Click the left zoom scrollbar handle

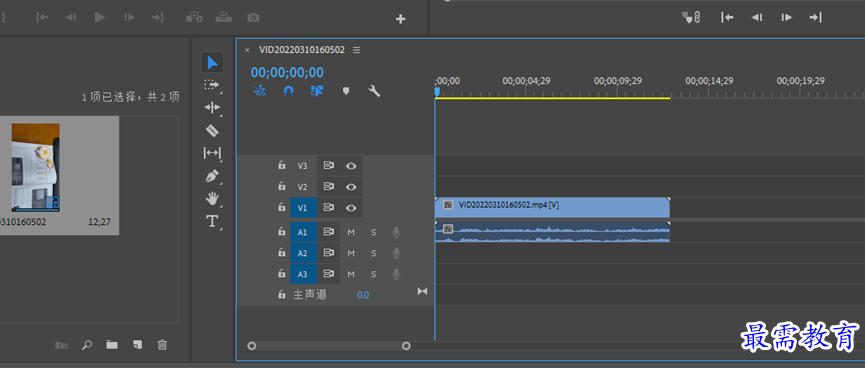[x=252, y=346]
